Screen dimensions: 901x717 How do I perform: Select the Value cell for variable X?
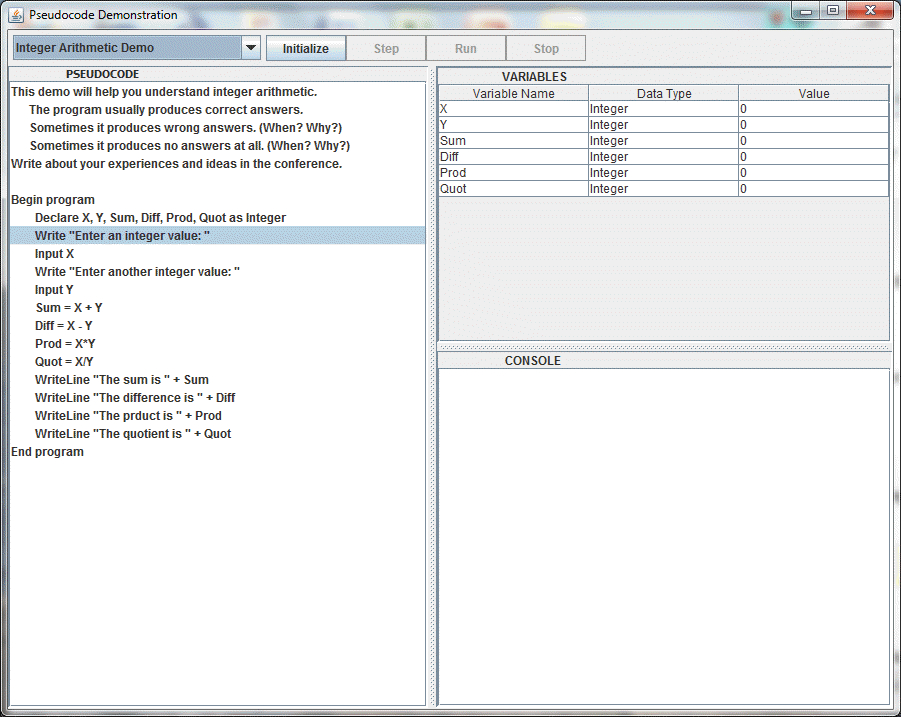point(813,109)
